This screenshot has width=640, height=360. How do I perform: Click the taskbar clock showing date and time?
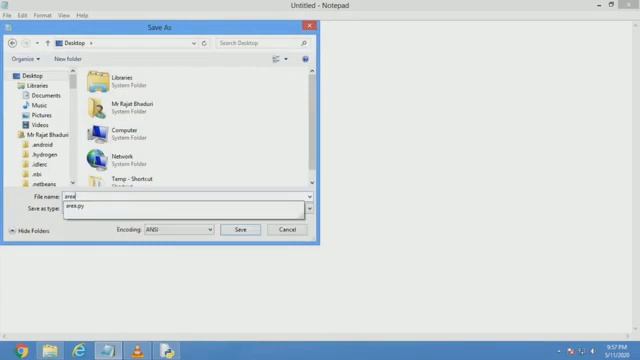[x=616, y=351]
